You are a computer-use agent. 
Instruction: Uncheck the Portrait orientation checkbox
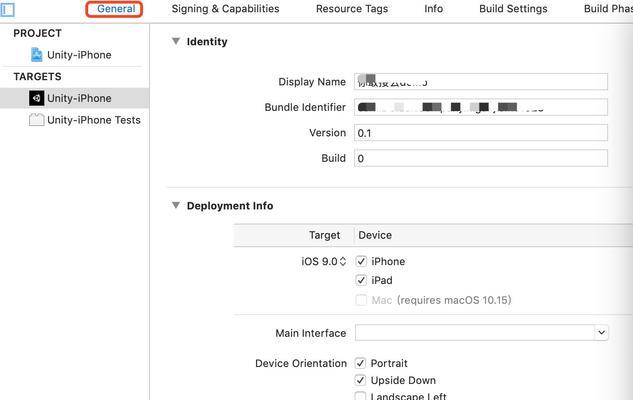pos(360,363)
